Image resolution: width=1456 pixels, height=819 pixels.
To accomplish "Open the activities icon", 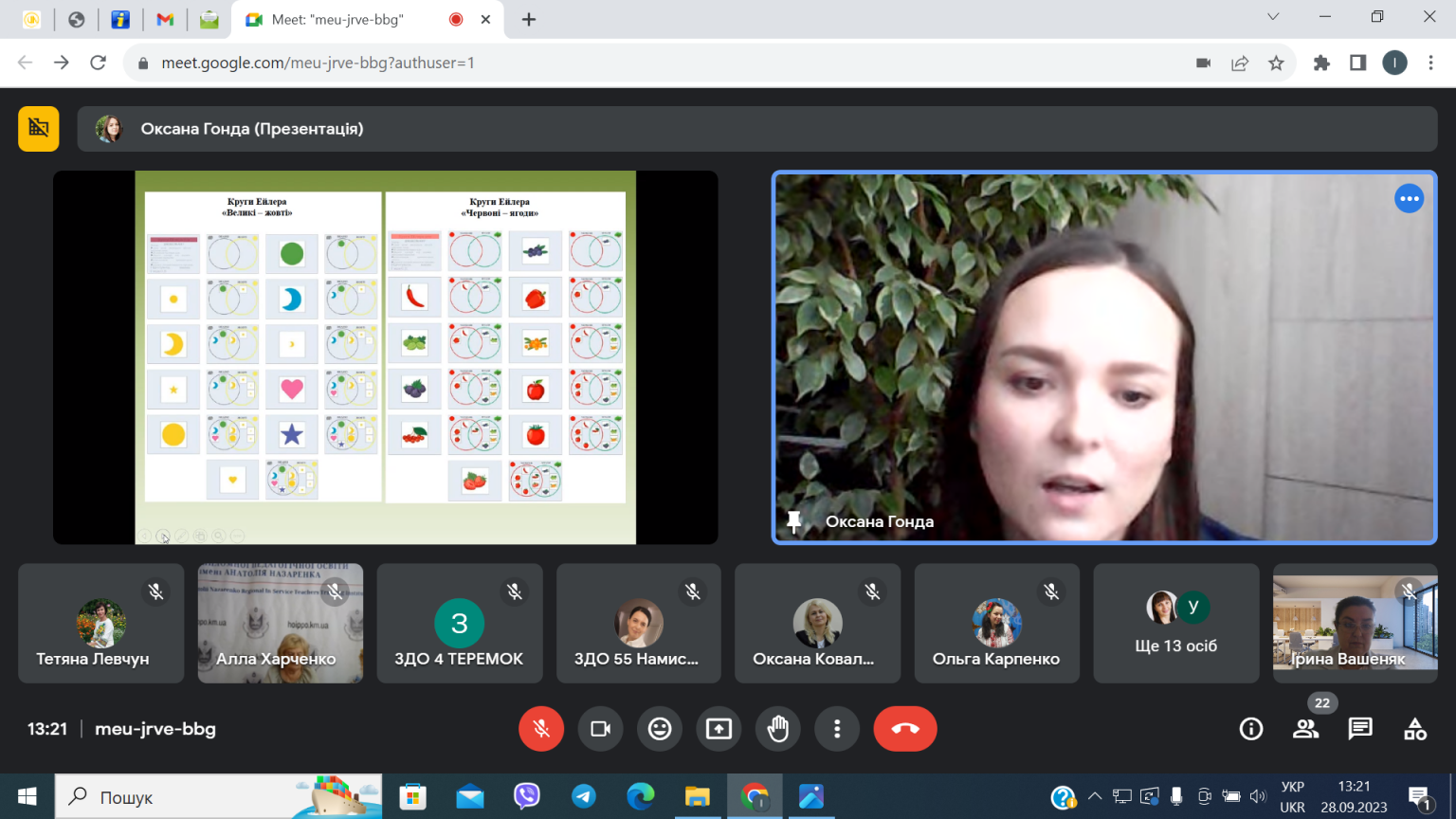I will [x=1415, y=729].
